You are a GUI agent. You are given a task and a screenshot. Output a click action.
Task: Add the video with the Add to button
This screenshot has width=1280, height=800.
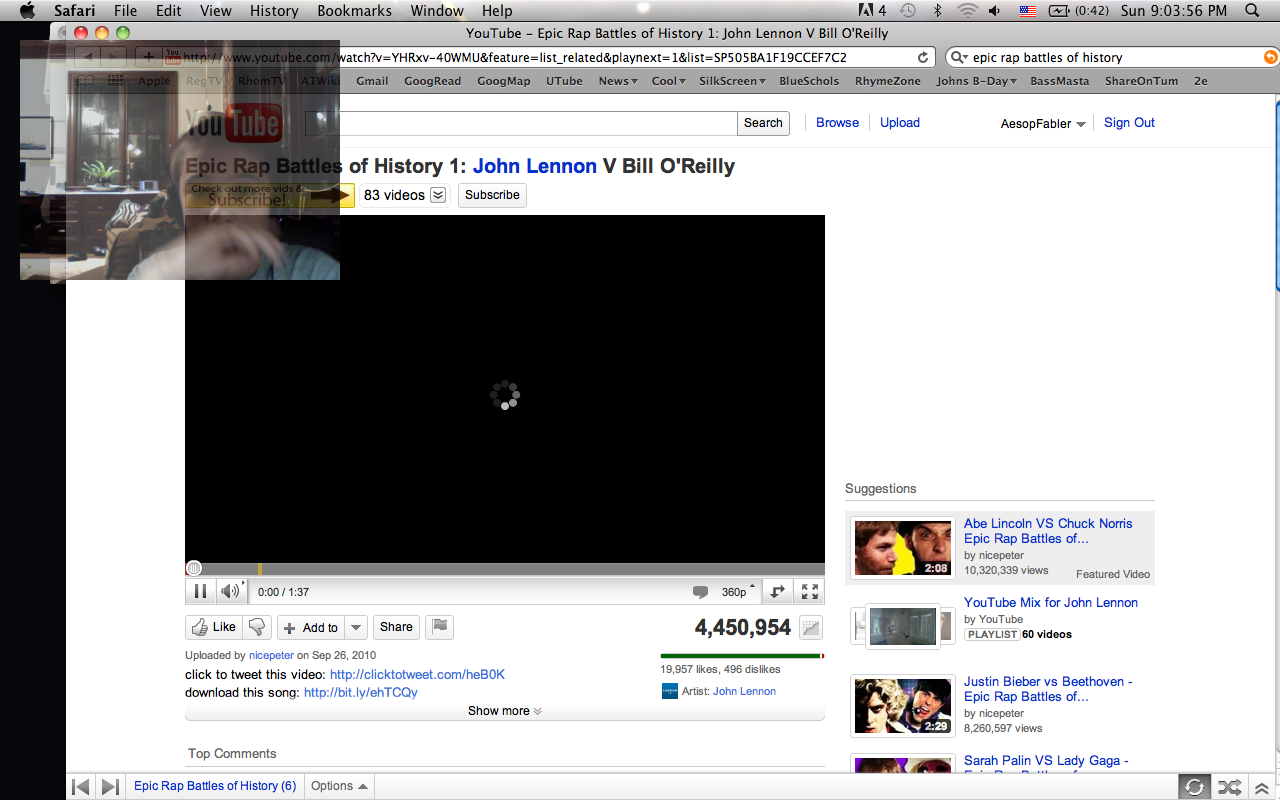(311, 628)
